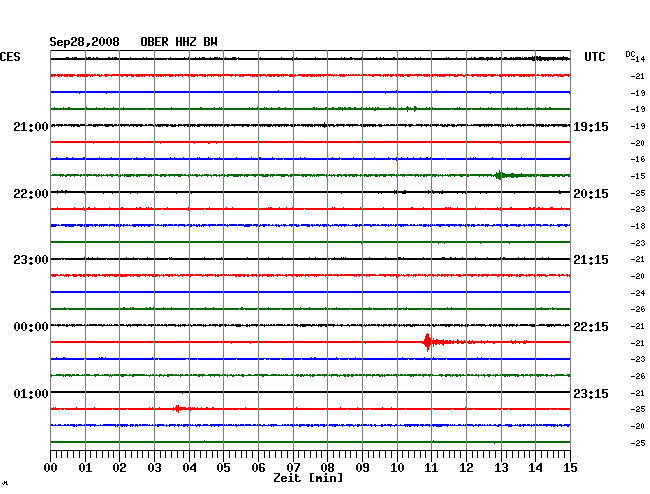The width and height of the screenshot is (650, 494).
Task: Click the "00" minute axis tick label
Action: 51,467
